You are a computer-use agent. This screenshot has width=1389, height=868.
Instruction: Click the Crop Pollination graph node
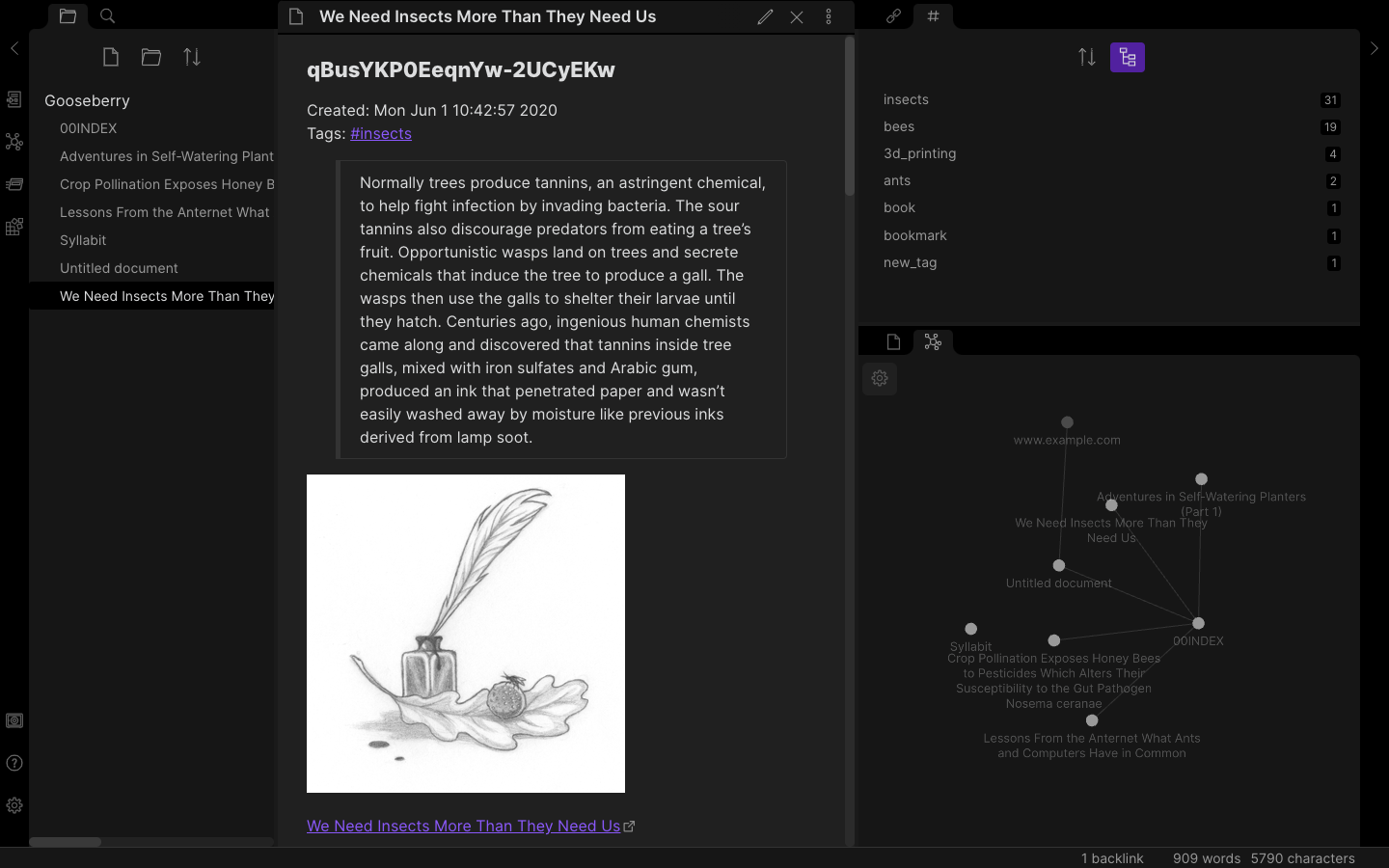click(1054, 640)
